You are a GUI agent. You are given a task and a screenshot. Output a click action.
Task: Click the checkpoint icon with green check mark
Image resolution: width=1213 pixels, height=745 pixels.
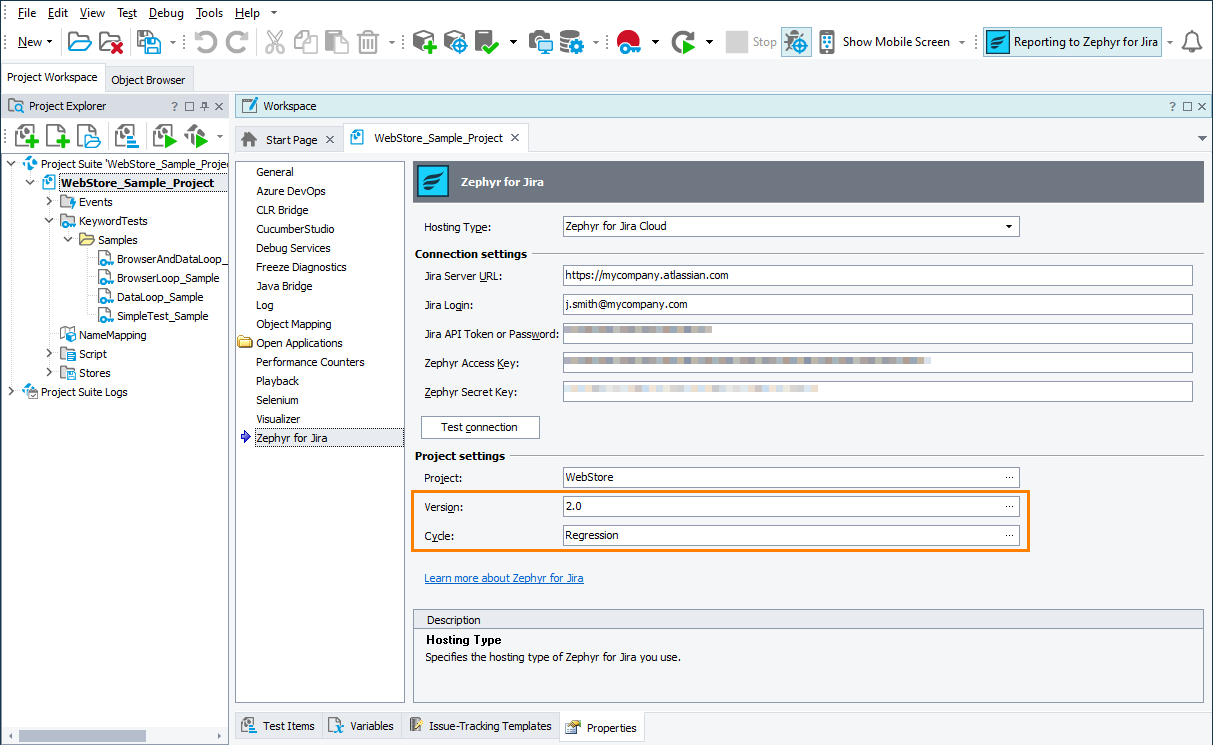point(487,42)
